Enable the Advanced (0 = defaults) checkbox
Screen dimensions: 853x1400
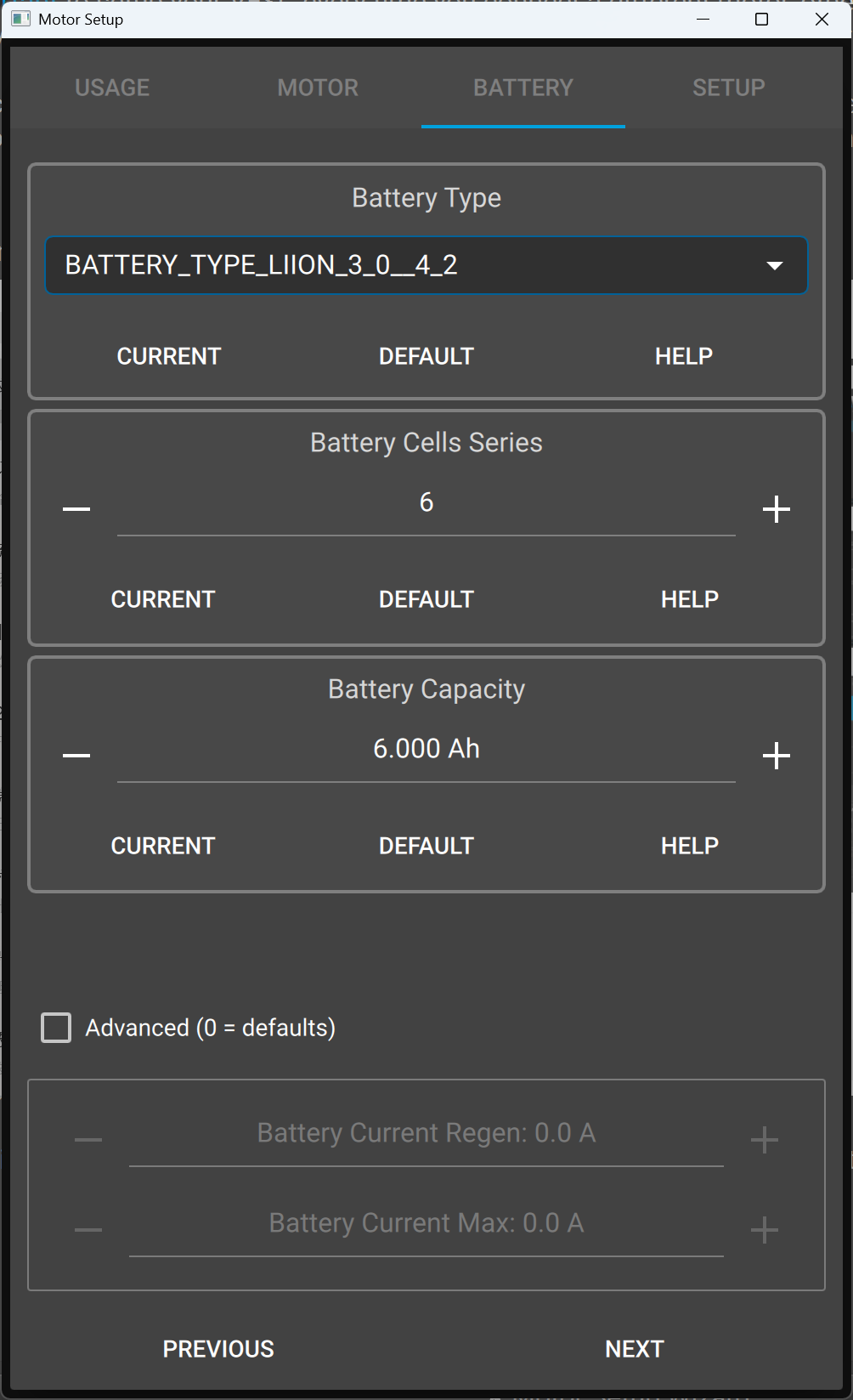coord(56,1028)
